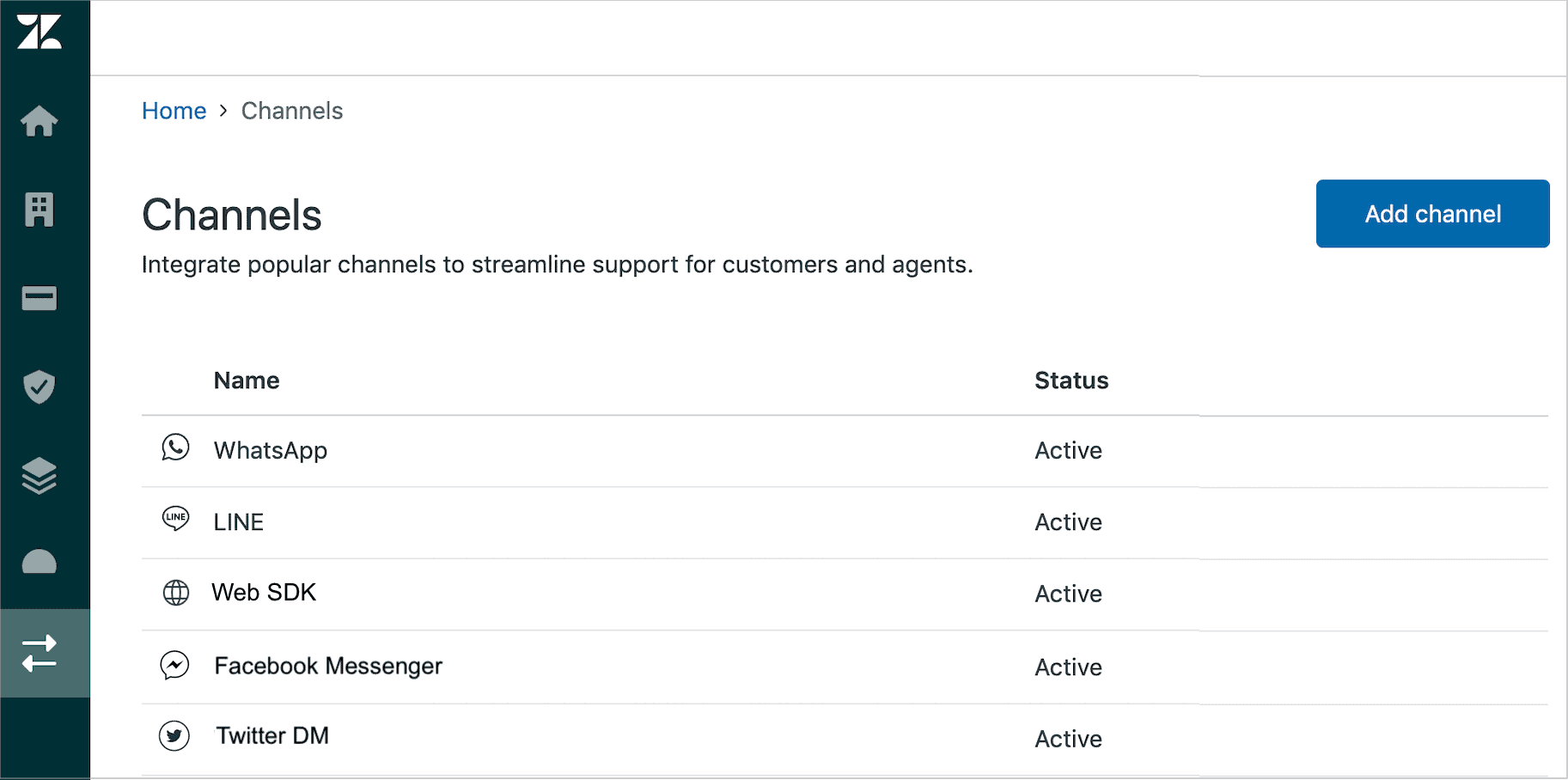Add a new channel
1568x780 pixels.
pos(1432,214)
